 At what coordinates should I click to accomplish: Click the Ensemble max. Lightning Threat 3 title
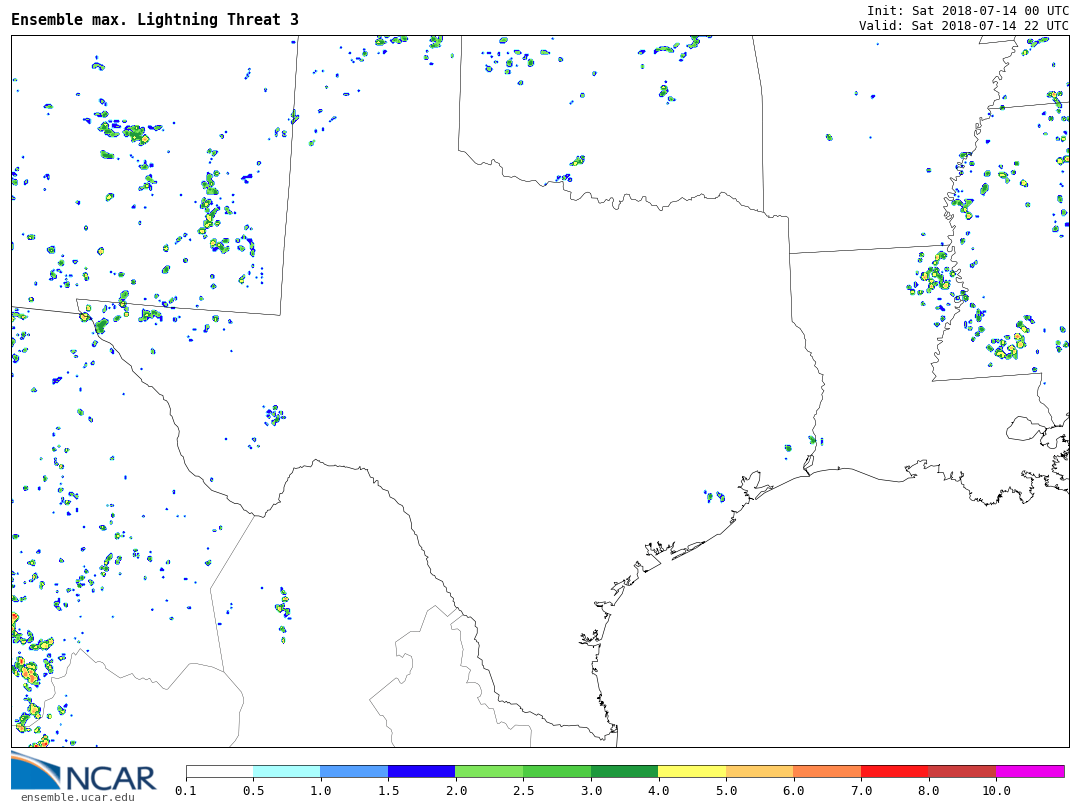(155, 19)
